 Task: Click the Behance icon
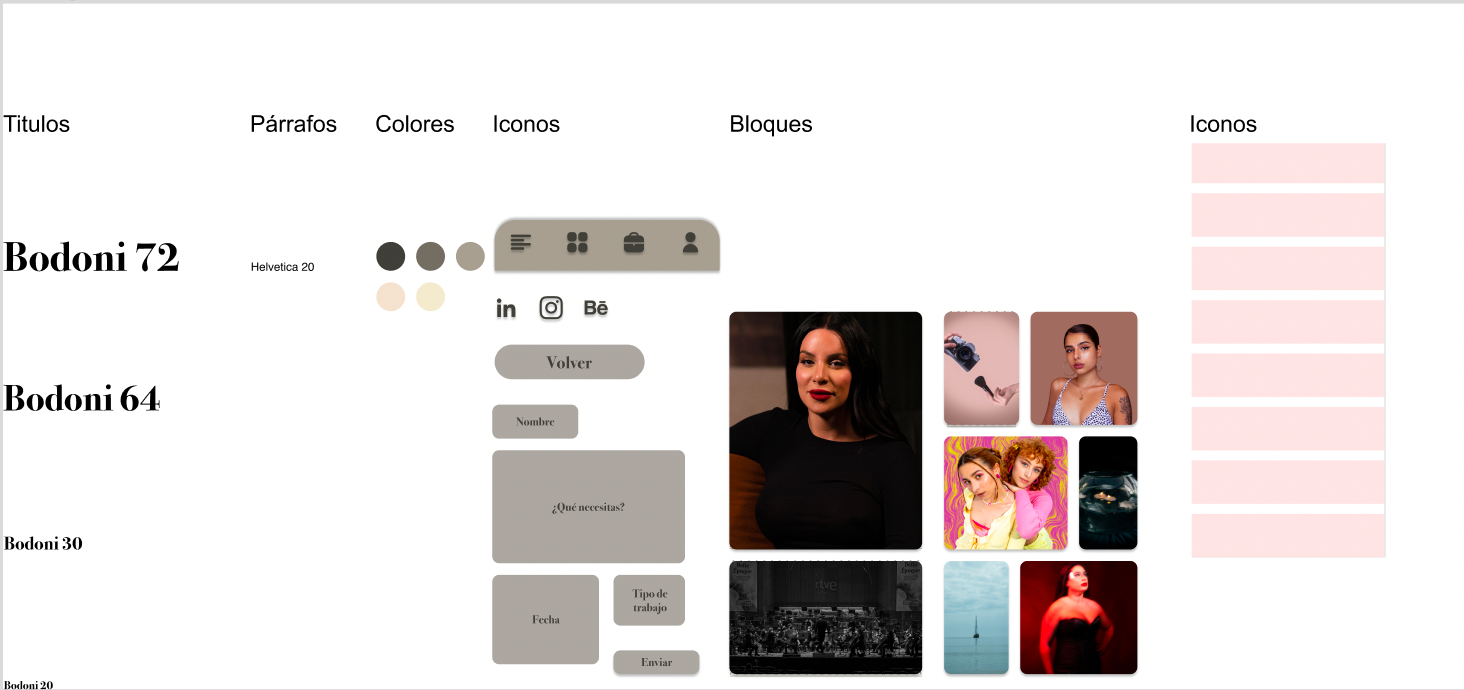point(596,308)
